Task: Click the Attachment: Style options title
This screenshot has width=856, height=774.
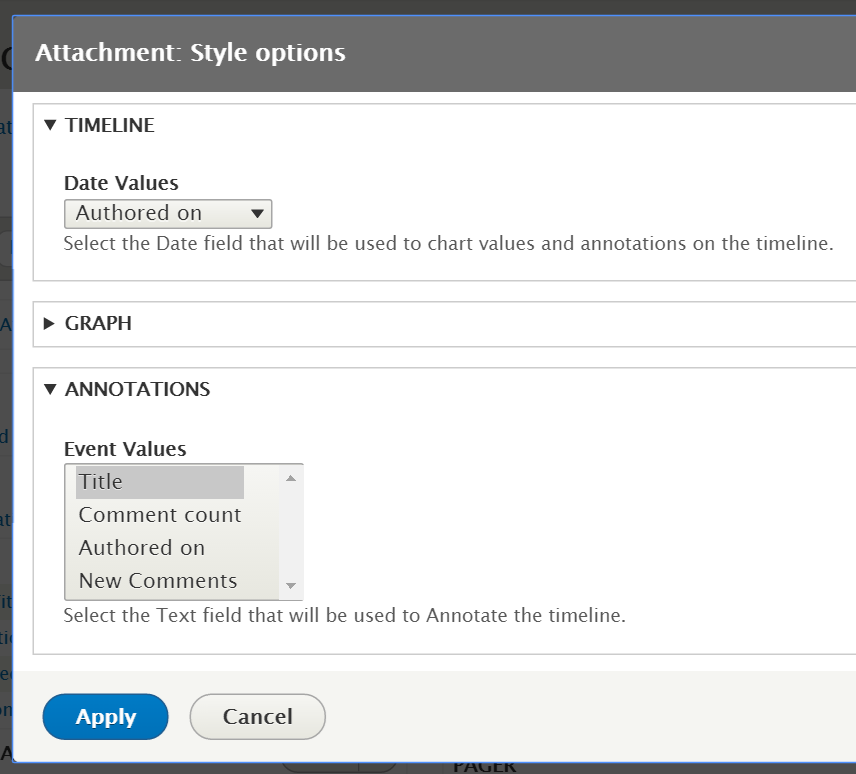Action: coord(190,53)
